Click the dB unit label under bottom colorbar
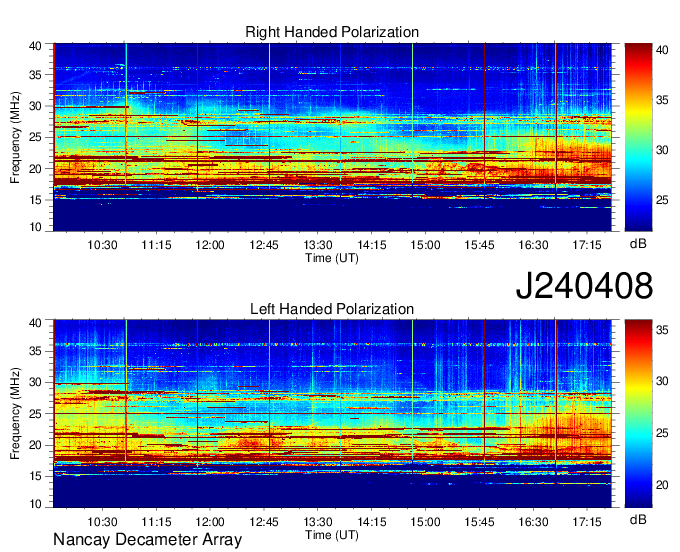The height and width of the screenshot is (552, 680). click(x=638, y=520)
